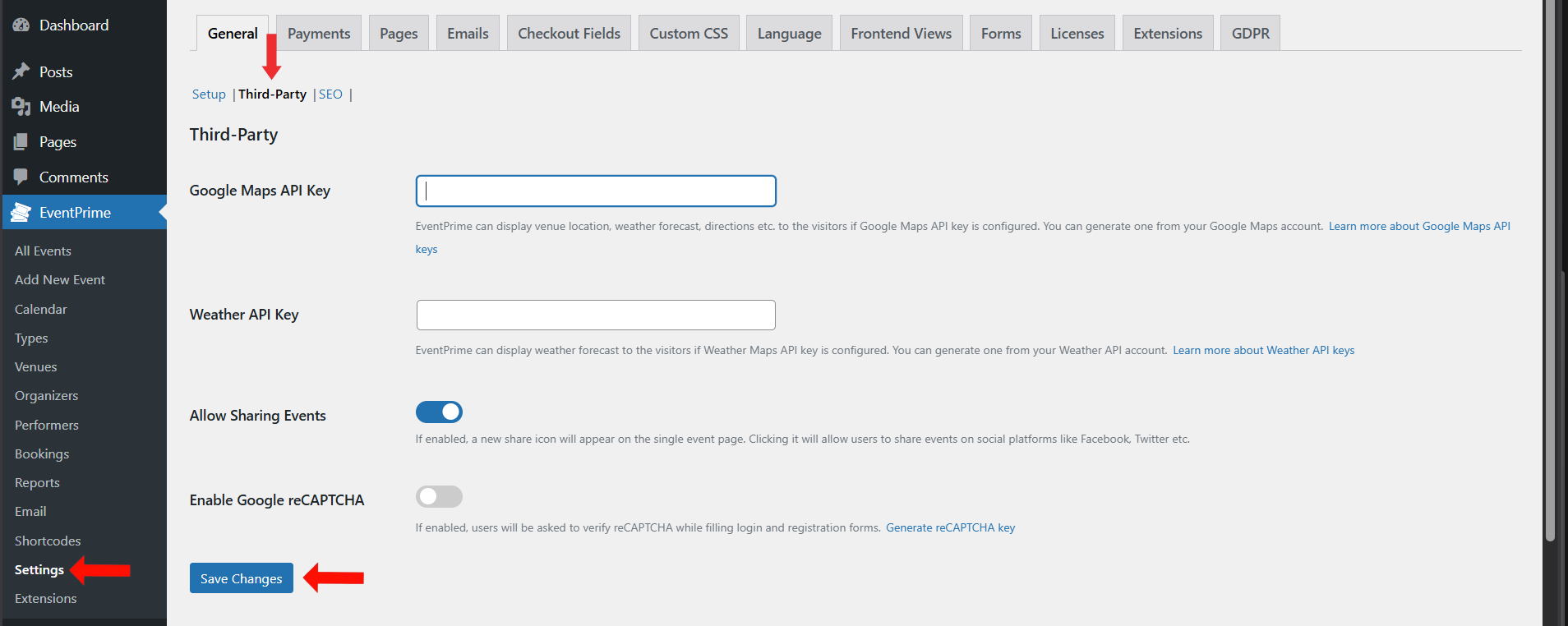Go to the SEO sub-section link

point(330,94)
